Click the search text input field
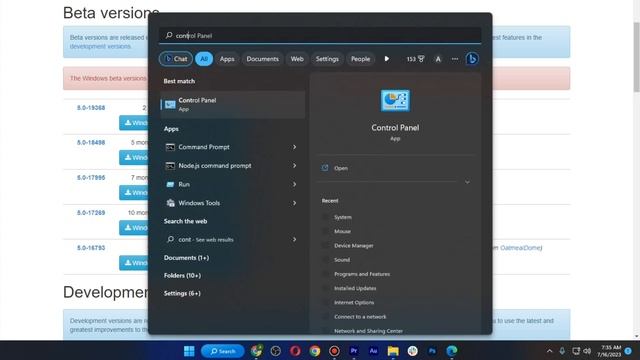 [320, 36]
